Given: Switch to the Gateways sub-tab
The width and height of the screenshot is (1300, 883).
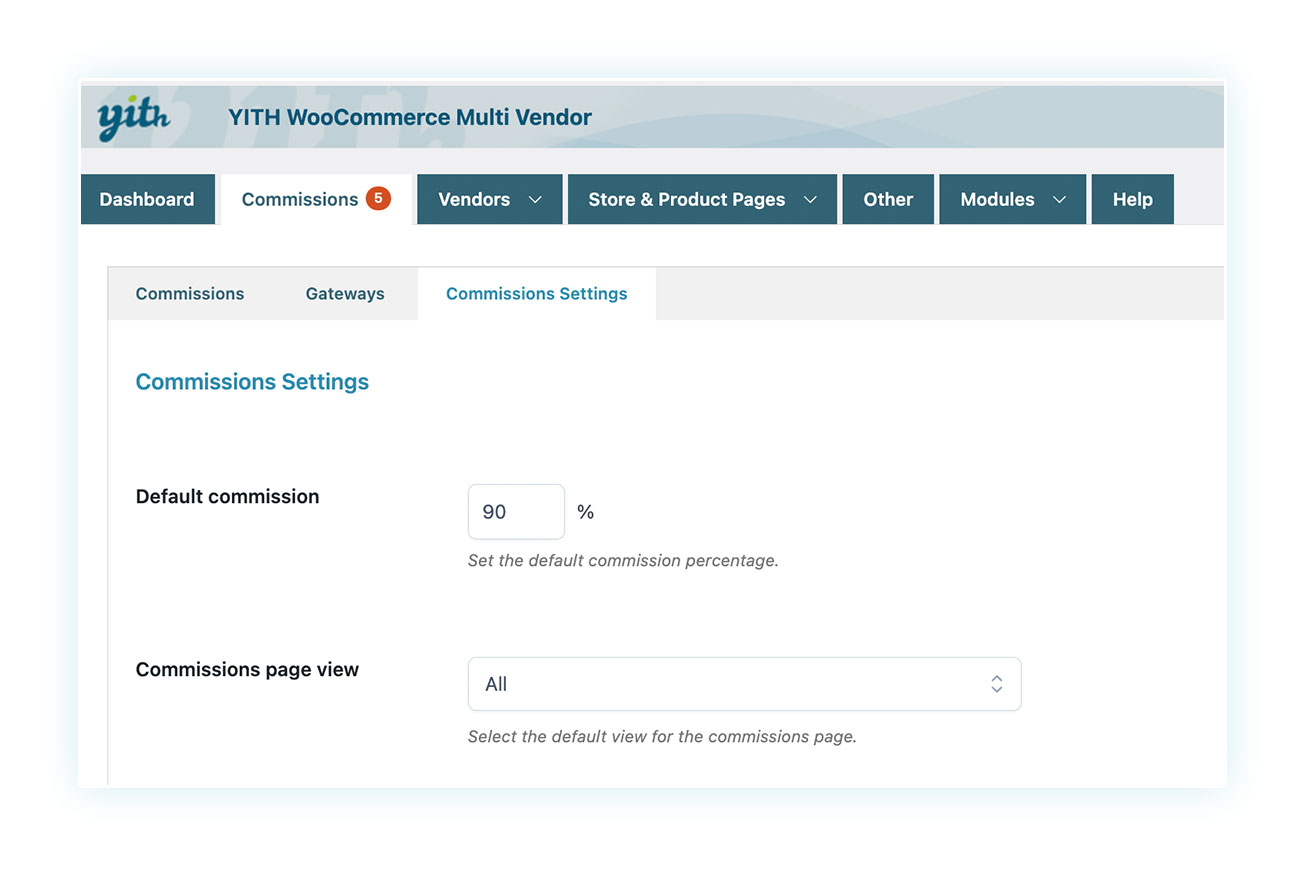Looking at the screenshot, I should coord(345,294).
